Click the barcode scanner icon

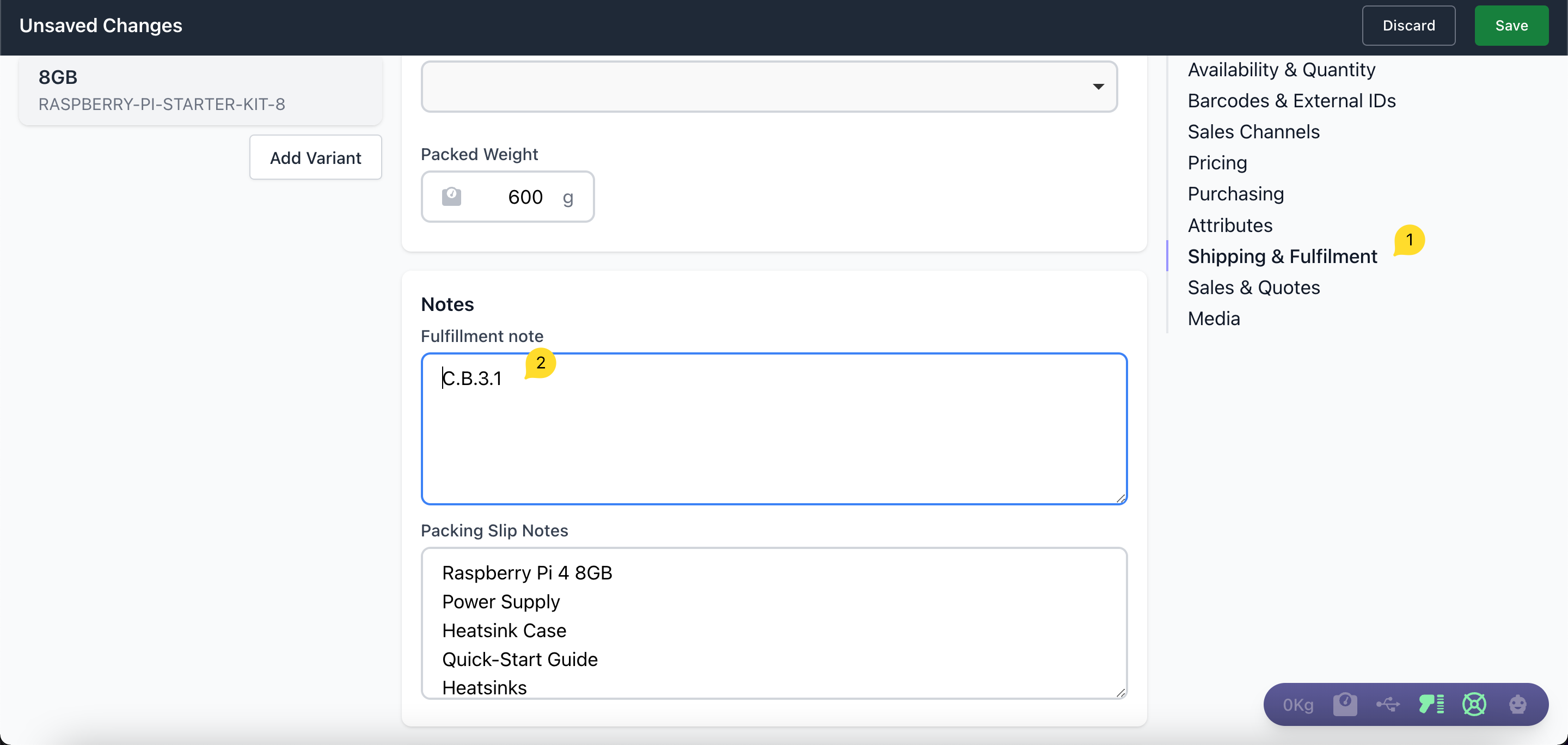click(1431, 704)
